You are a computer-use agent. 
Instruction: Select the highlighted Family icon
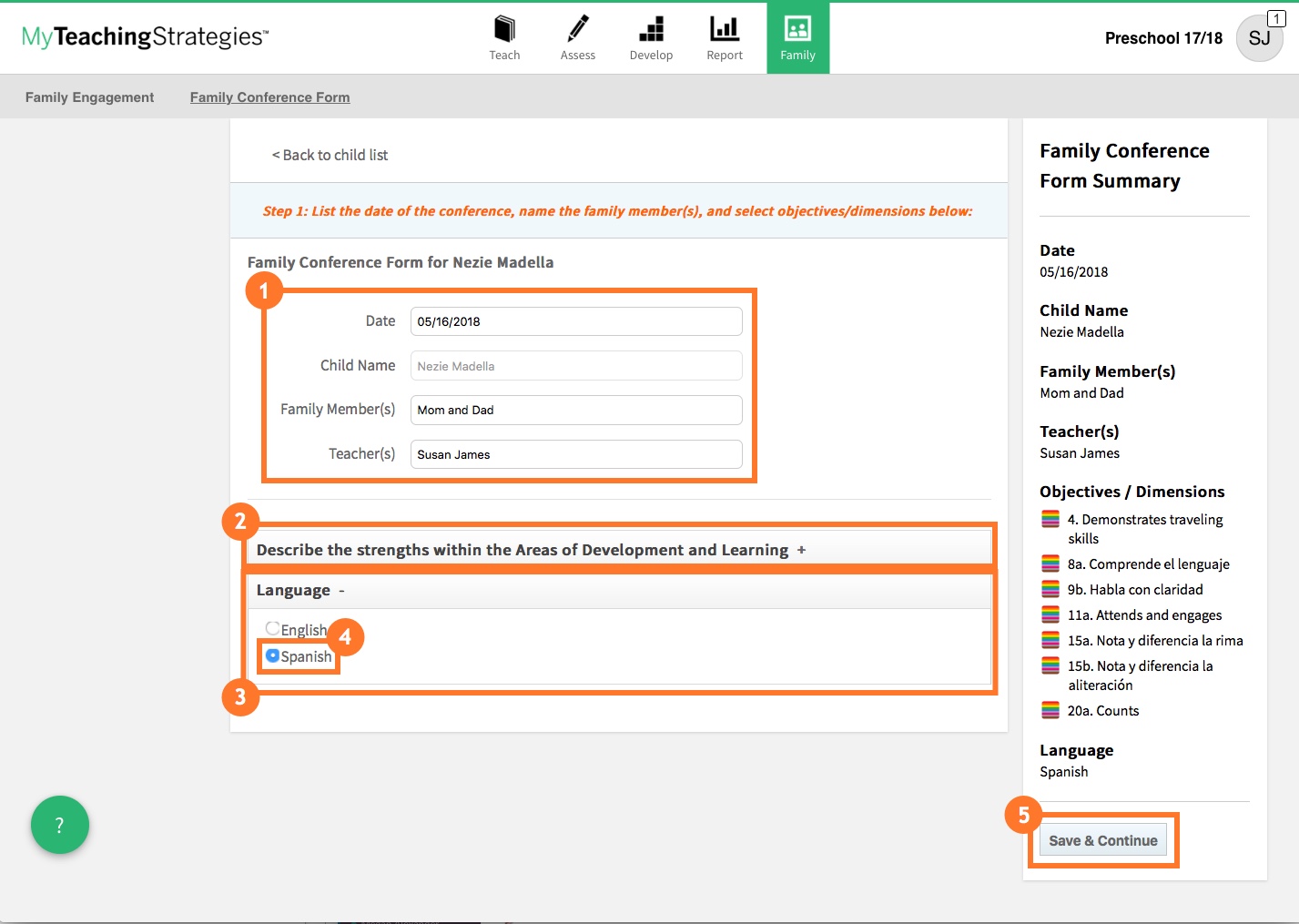click(797, 29)
